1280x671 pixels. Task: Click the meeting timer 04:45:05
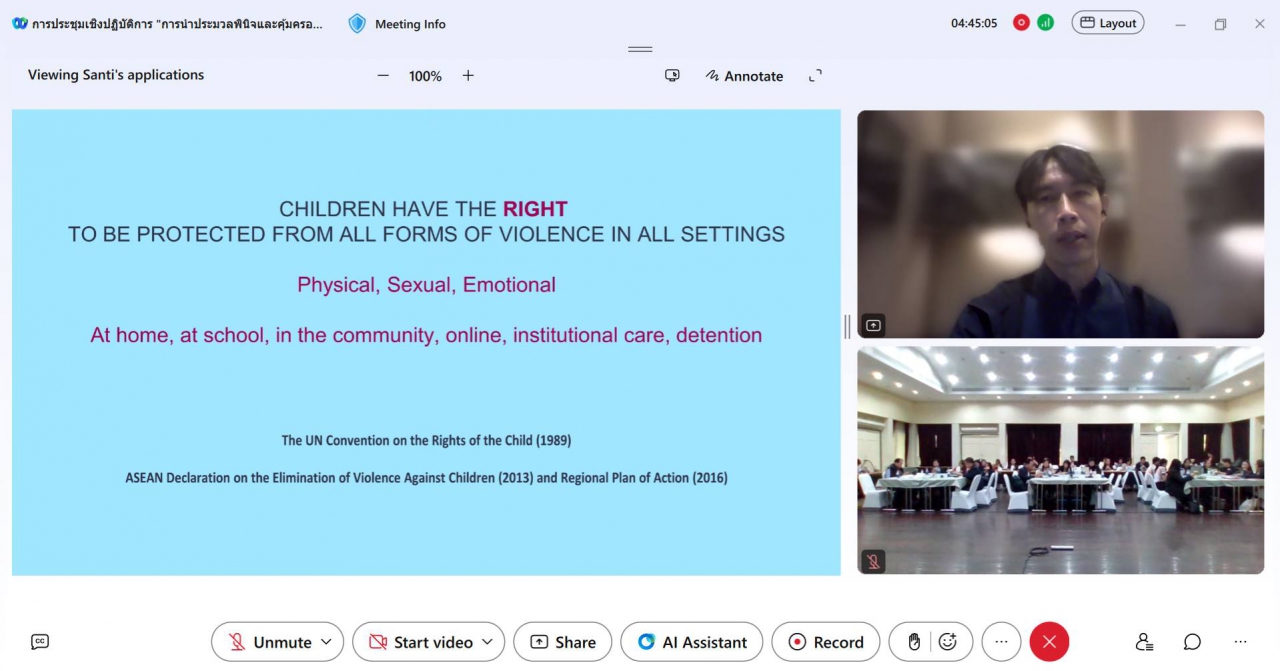coord(974,23)
